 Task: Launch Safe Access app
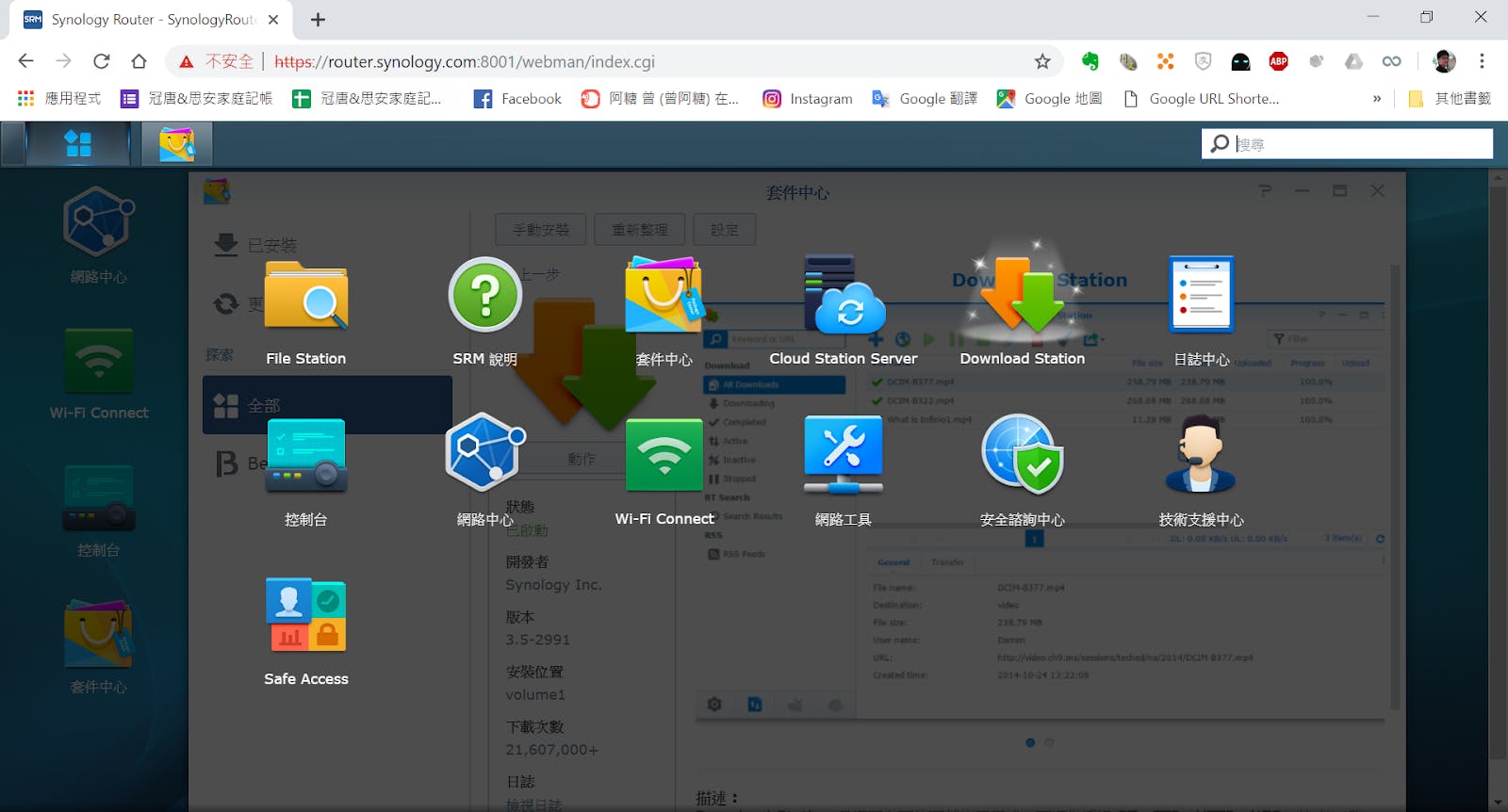point(305,633)
